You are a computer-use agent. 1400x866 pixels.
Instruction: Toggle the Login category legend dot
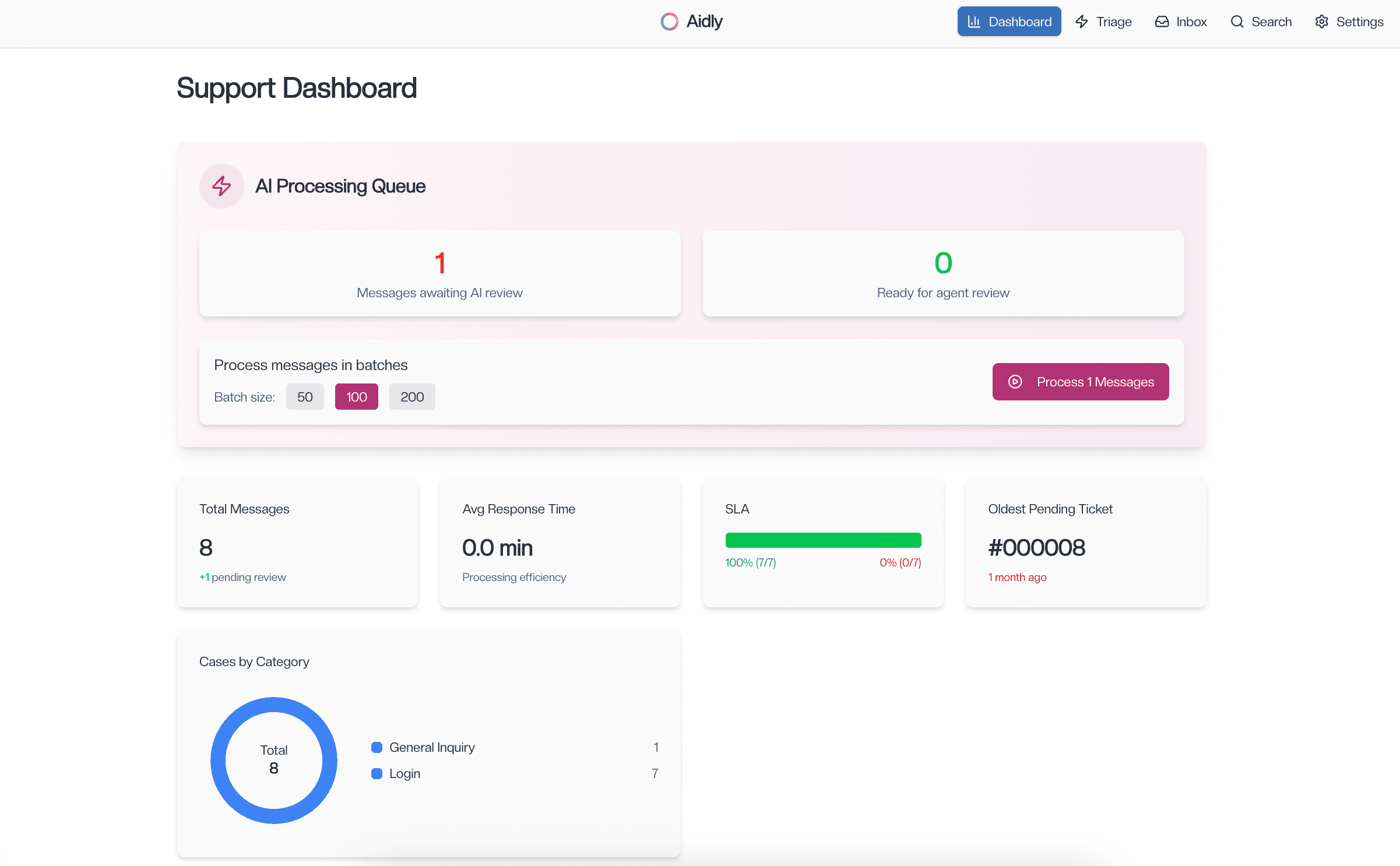[x=377, y=773]
